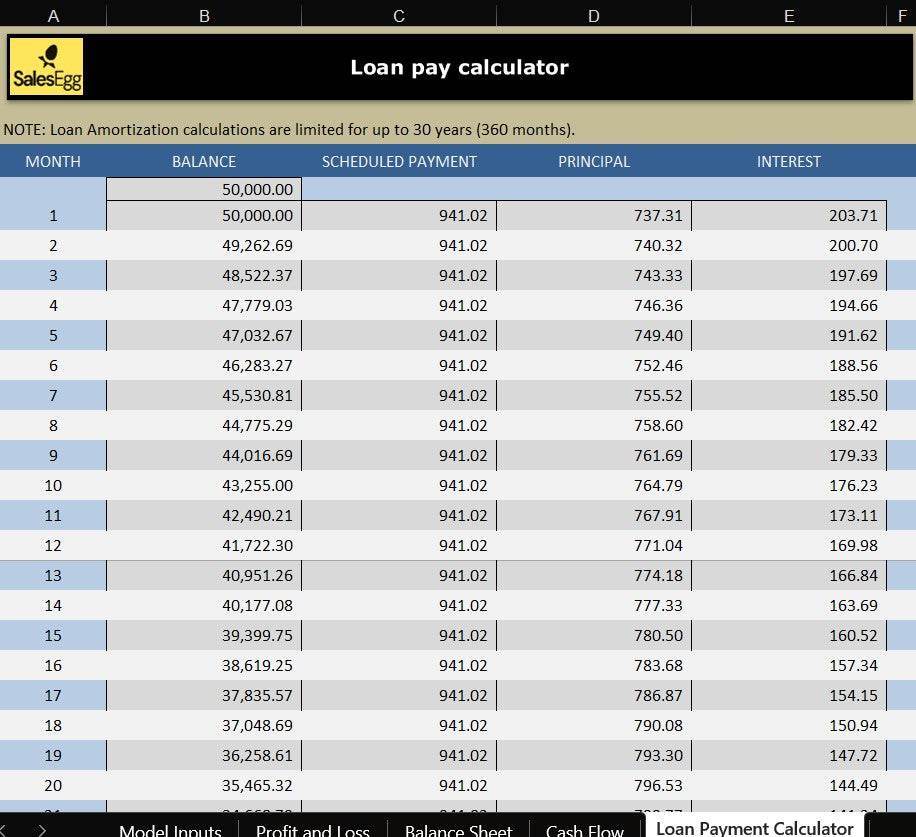Screen dimensions: 916x837
Task: Select column C header
Action: pos(399,15)
